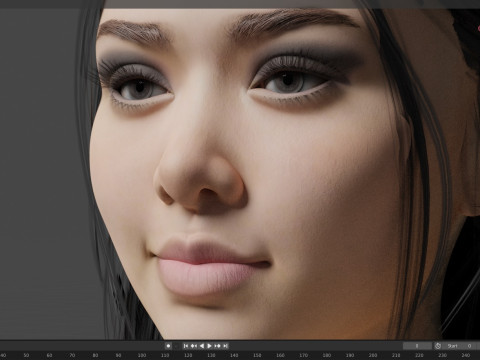This screenshot has height=360, width=480.
Task: Click frame 100 on the timeline ruler
Action: [x=142, y=355]
